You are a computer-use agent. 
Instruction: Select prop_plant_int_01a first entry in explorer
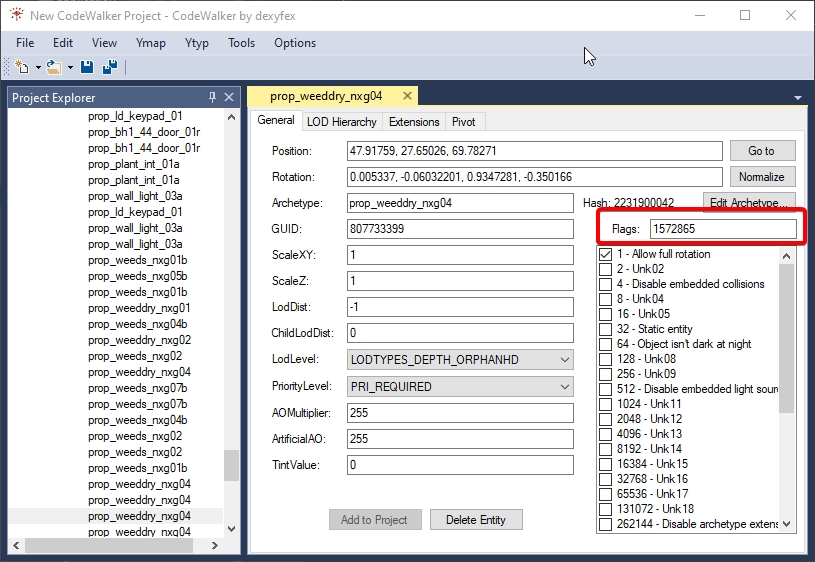click(x=134, y=164)
